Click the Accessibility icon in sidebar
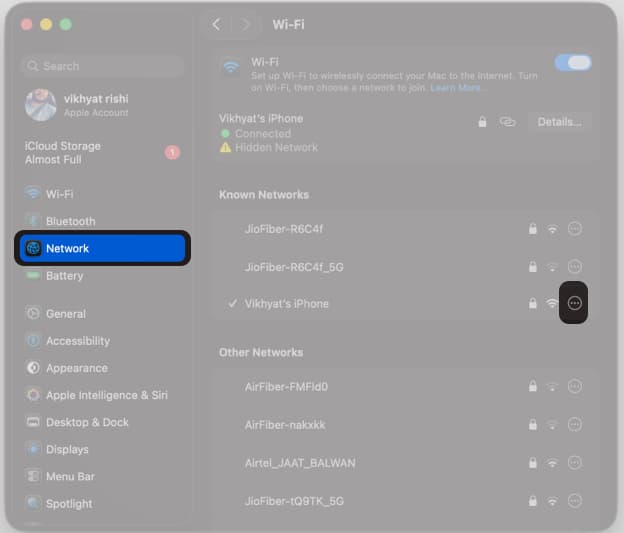The image size is (624, 533). (33, 341)
